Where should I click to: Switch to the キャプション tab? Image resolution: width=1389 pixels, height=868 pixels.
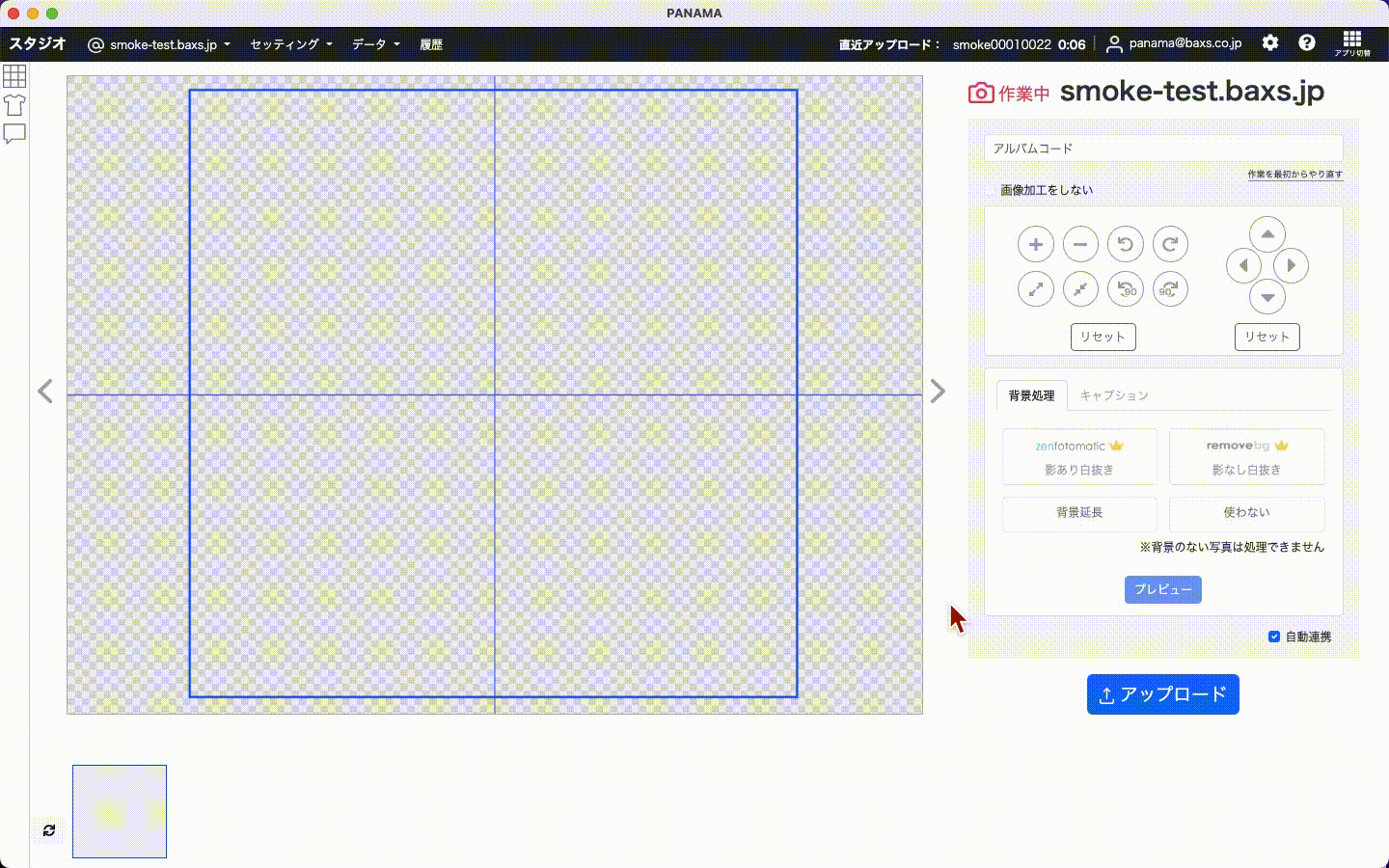tap(1113, 395)
